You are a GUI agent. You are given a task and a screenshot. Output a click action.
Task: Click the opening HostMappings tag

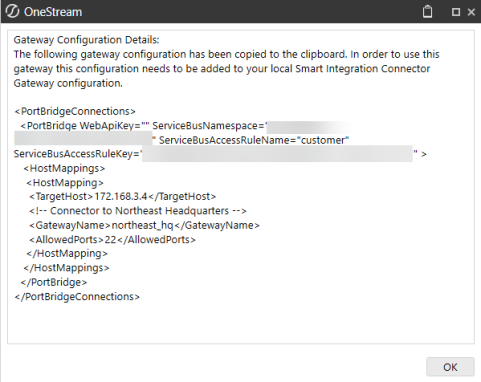tap(64, 168)
